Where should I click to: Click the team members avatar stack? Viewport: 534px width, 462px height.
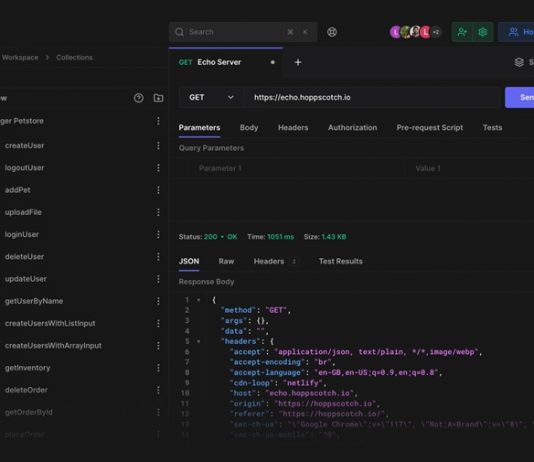[x=415, y=32]
